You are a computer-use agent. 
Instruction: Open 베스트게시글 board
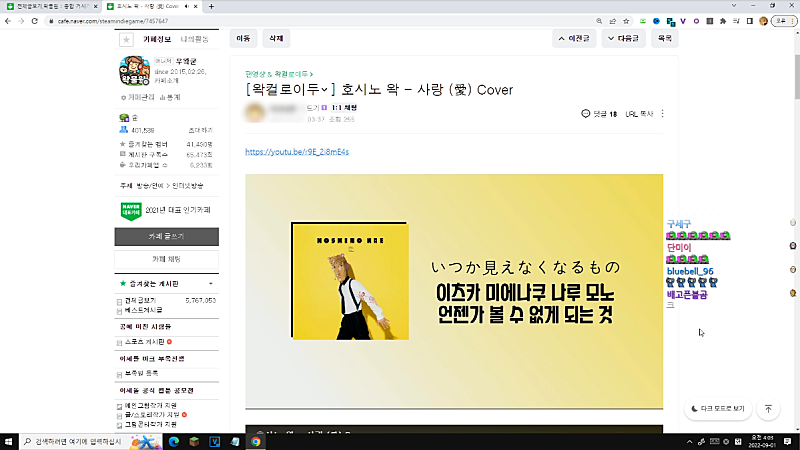pos(143,310)
